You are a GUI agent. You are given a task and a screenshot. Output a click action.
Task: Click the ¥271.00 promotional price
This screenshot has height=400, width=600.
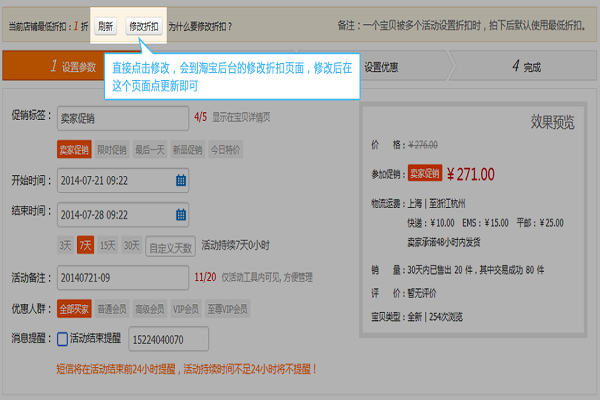click(470, 175)
